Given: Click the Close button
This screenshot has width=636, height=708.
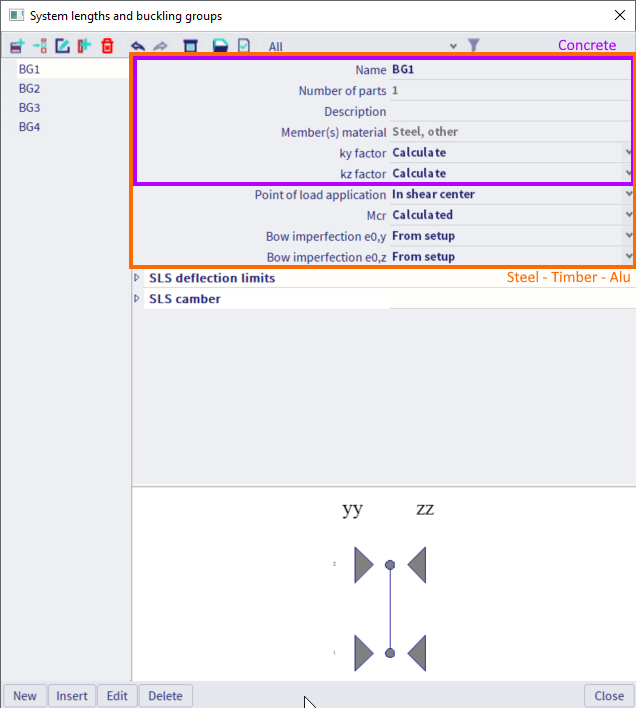Looking at the screenshot, I should point(609,696).
